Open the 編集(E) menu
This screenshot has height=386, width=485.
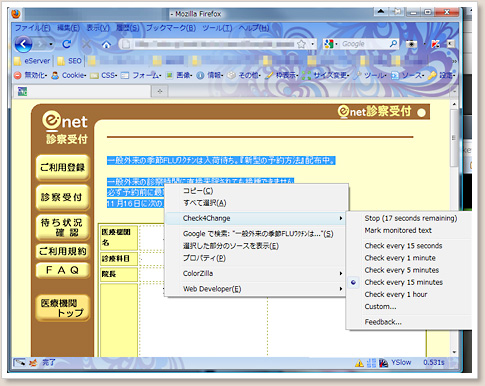[68, 28]
